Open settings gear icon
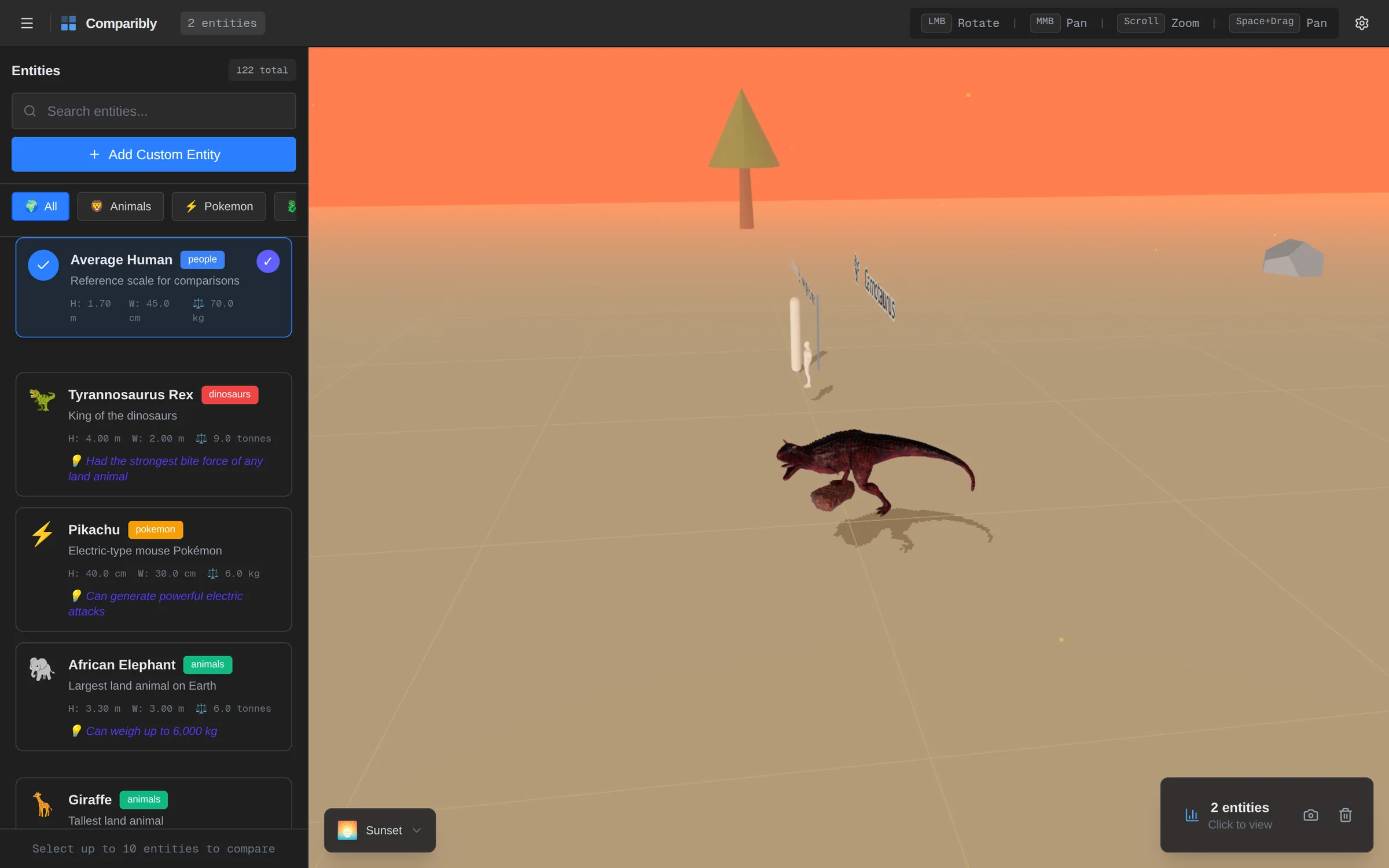Viewport: 1389px width, 868px height. 1361,23
